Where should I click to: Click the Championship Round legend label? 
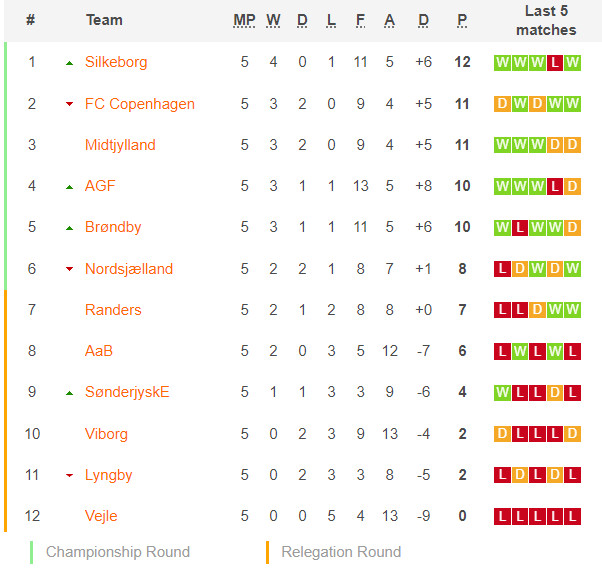tap(118, 552)
